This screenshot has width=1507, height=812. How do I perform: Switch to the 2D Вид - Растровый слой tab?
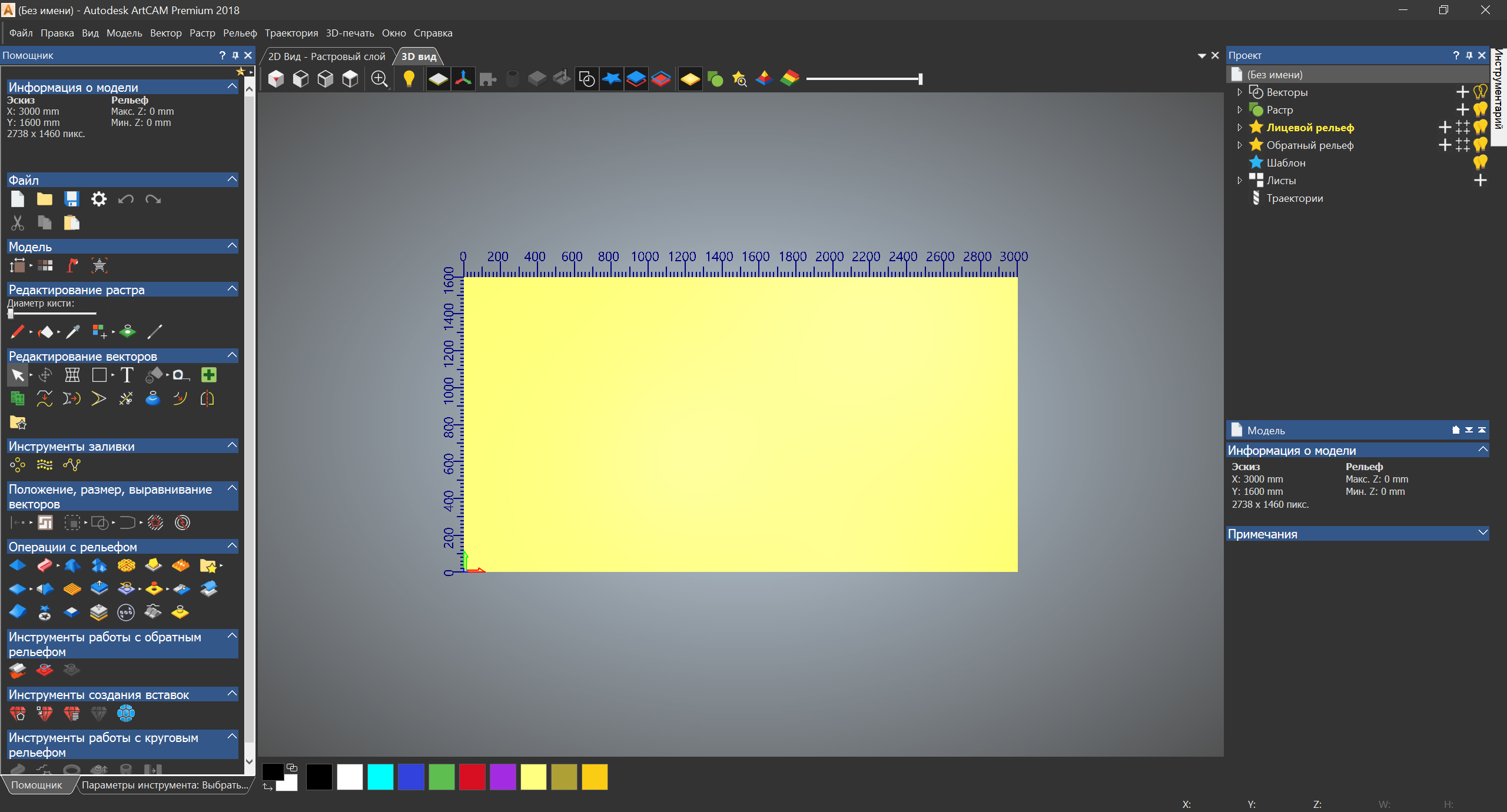click(327, 56)
